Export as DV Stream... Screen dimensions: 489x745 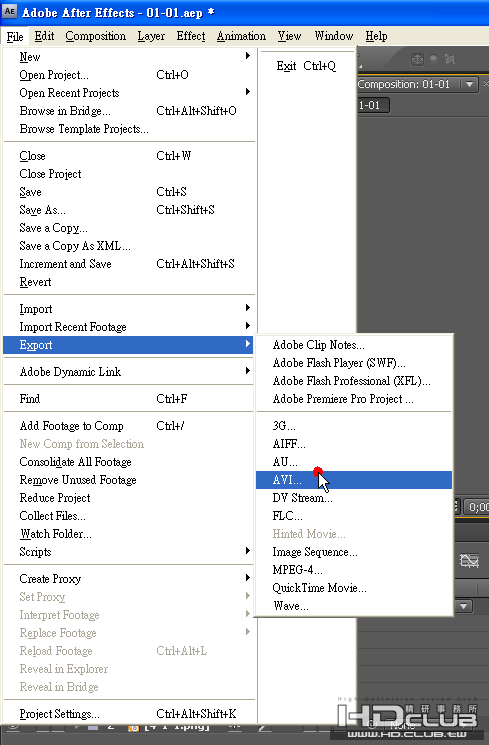click(354, 498)
